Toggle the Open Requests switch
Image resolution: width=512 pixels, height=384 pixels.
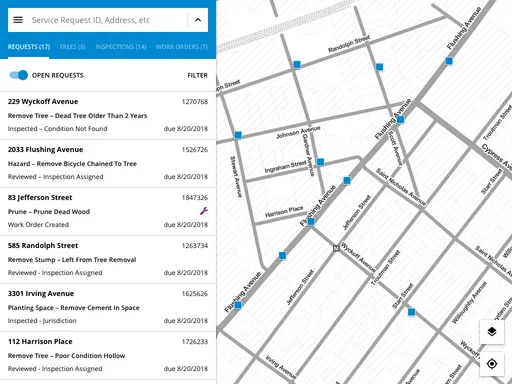(19, 75)
